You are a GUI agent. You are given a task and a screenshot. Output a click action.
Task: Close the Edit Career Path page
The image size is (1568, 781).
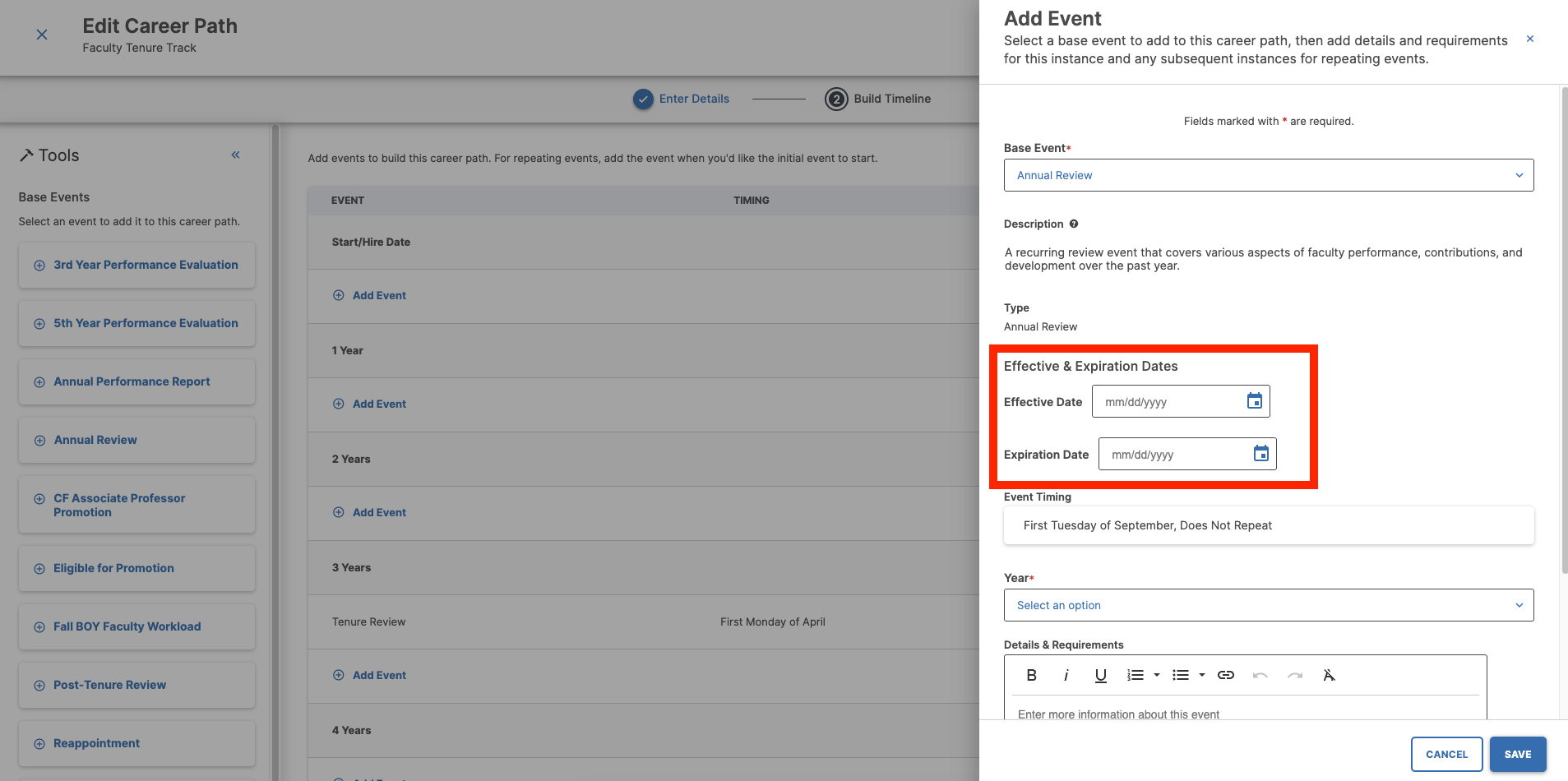(x=42, y=35)
